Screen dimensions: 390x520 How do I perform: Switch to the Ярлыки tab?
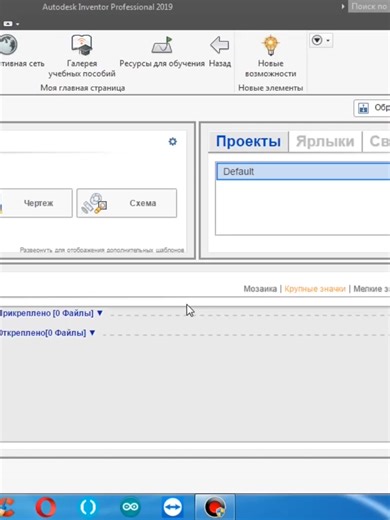(x=325, y=141)
